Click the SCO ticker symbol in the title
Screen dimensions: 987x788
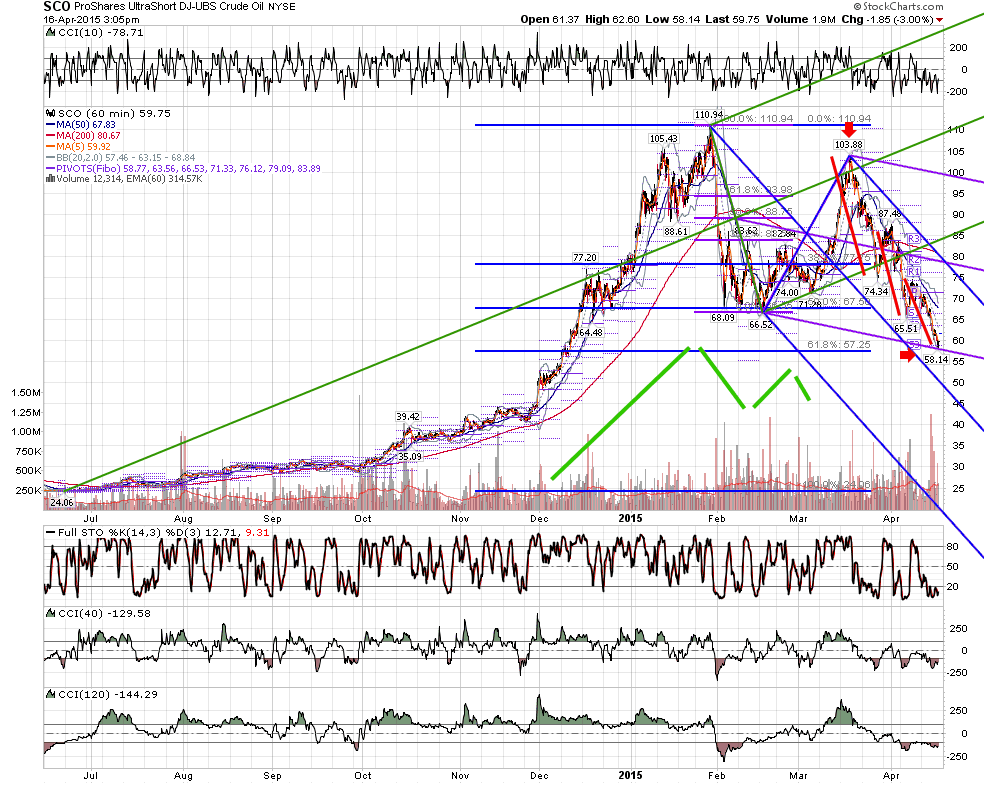57,7
